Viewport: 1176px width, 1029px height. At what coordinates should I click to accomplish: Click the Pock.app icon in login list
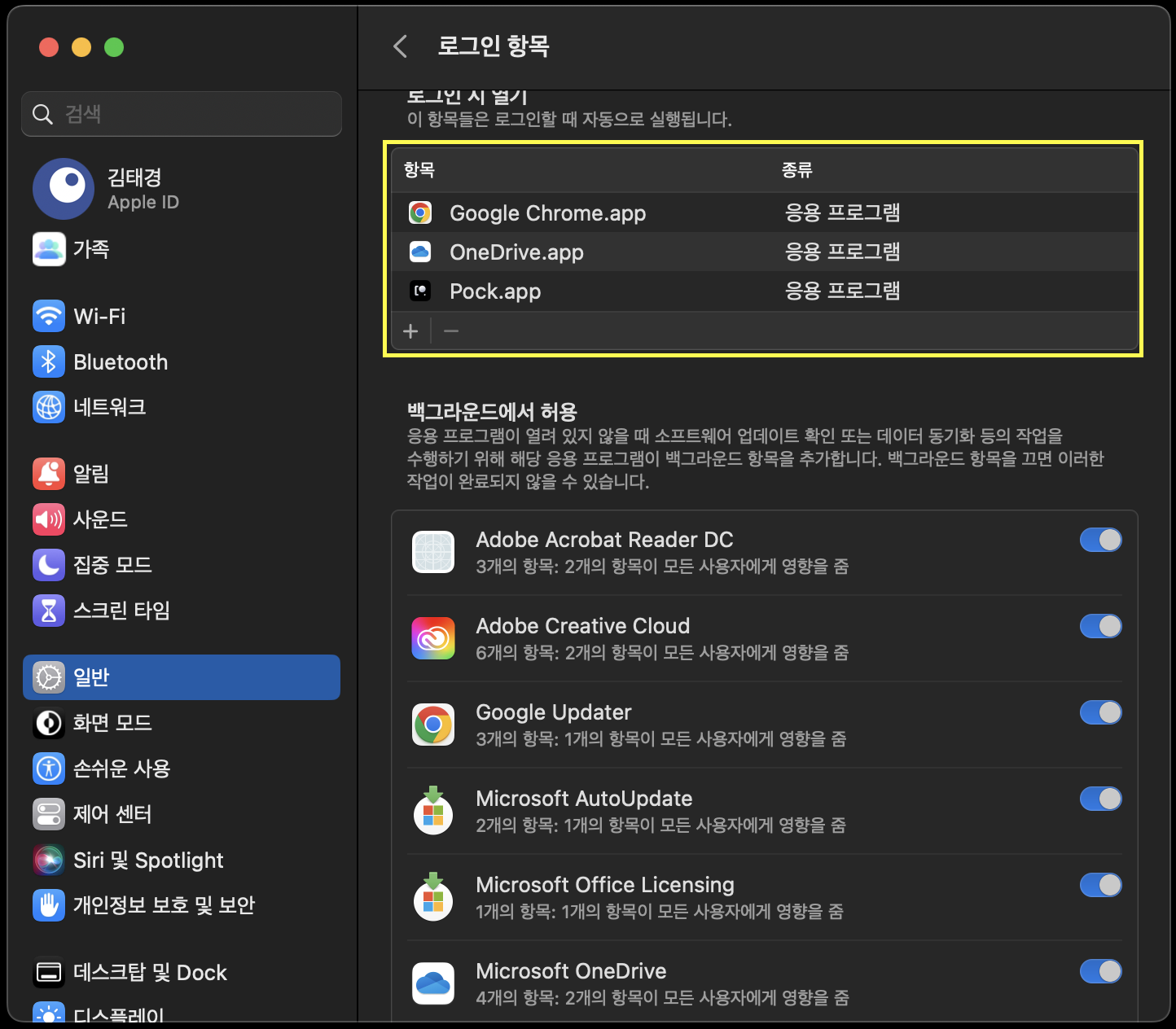coord(420,291)
